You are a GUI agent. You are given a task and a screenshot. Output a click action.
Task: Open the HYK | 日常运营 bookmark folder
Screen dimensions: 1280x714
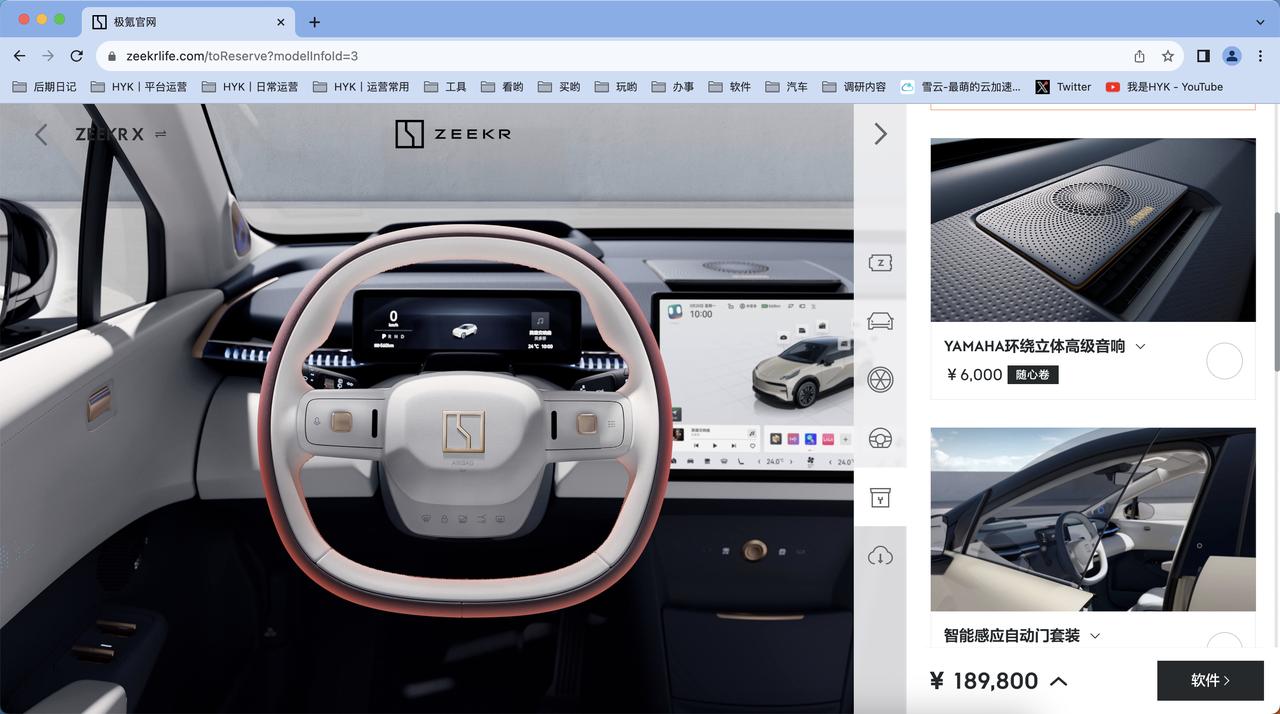pos(250,87)
